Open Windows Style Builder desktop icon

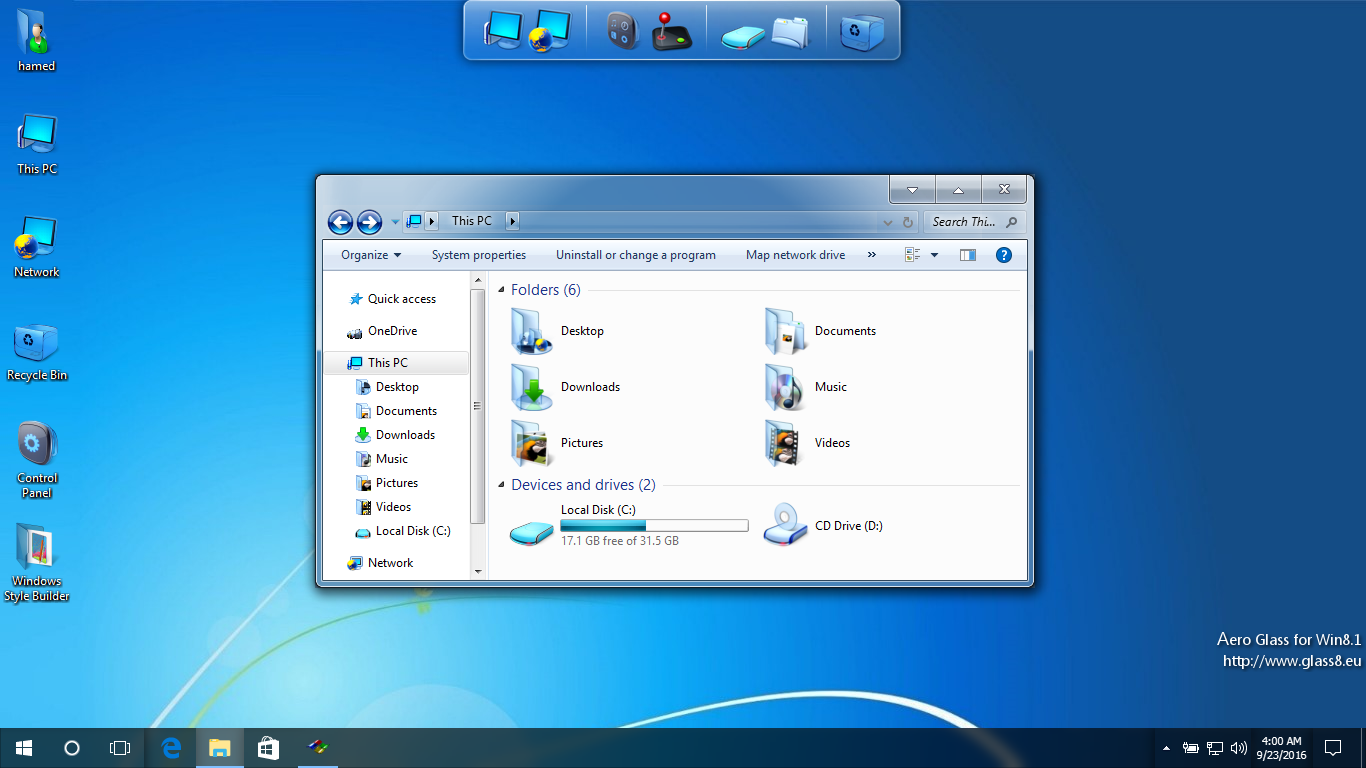point(37,548)
